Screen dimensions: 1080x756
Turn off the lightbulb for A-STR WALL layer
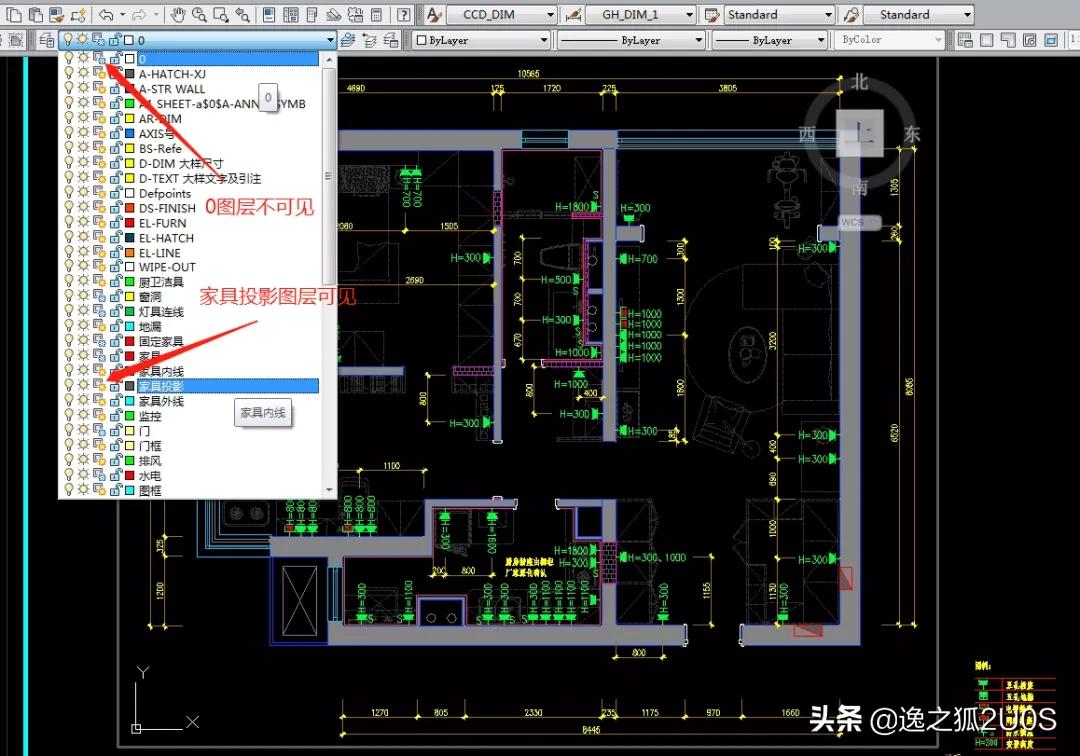[69, 89]
